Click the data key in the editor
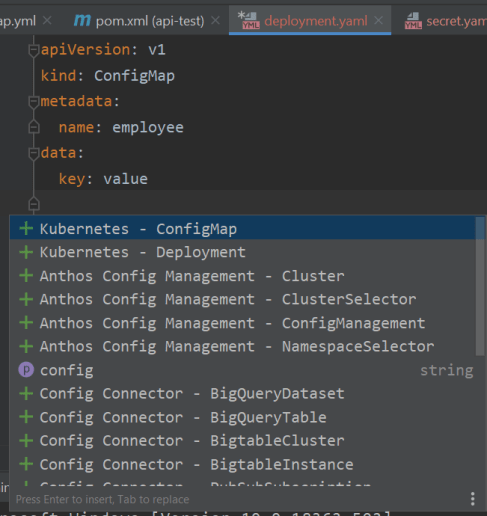This screenshot has width=487, height=516. point(58,153)
